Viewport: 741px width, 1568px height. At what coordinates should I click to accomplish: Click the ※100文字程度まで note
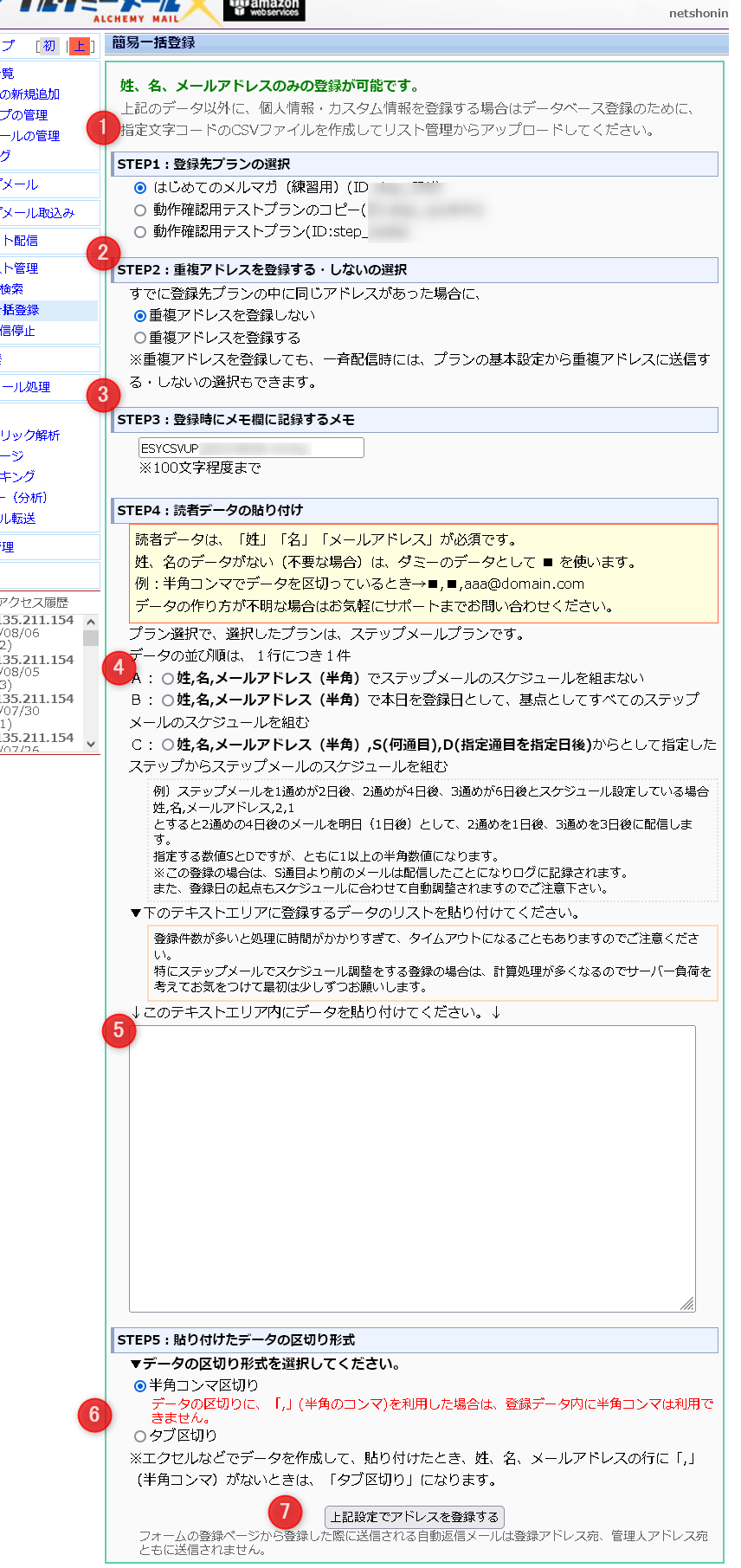200,468
